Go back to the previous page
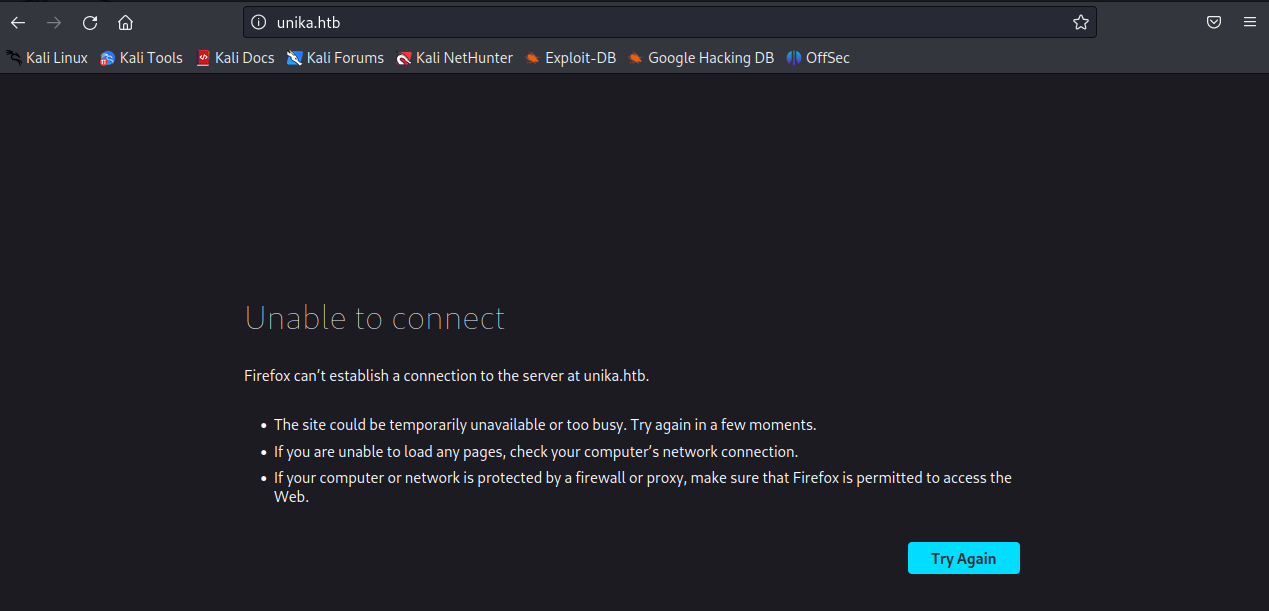The image size is (1269, 611). (x=18, y=22)
